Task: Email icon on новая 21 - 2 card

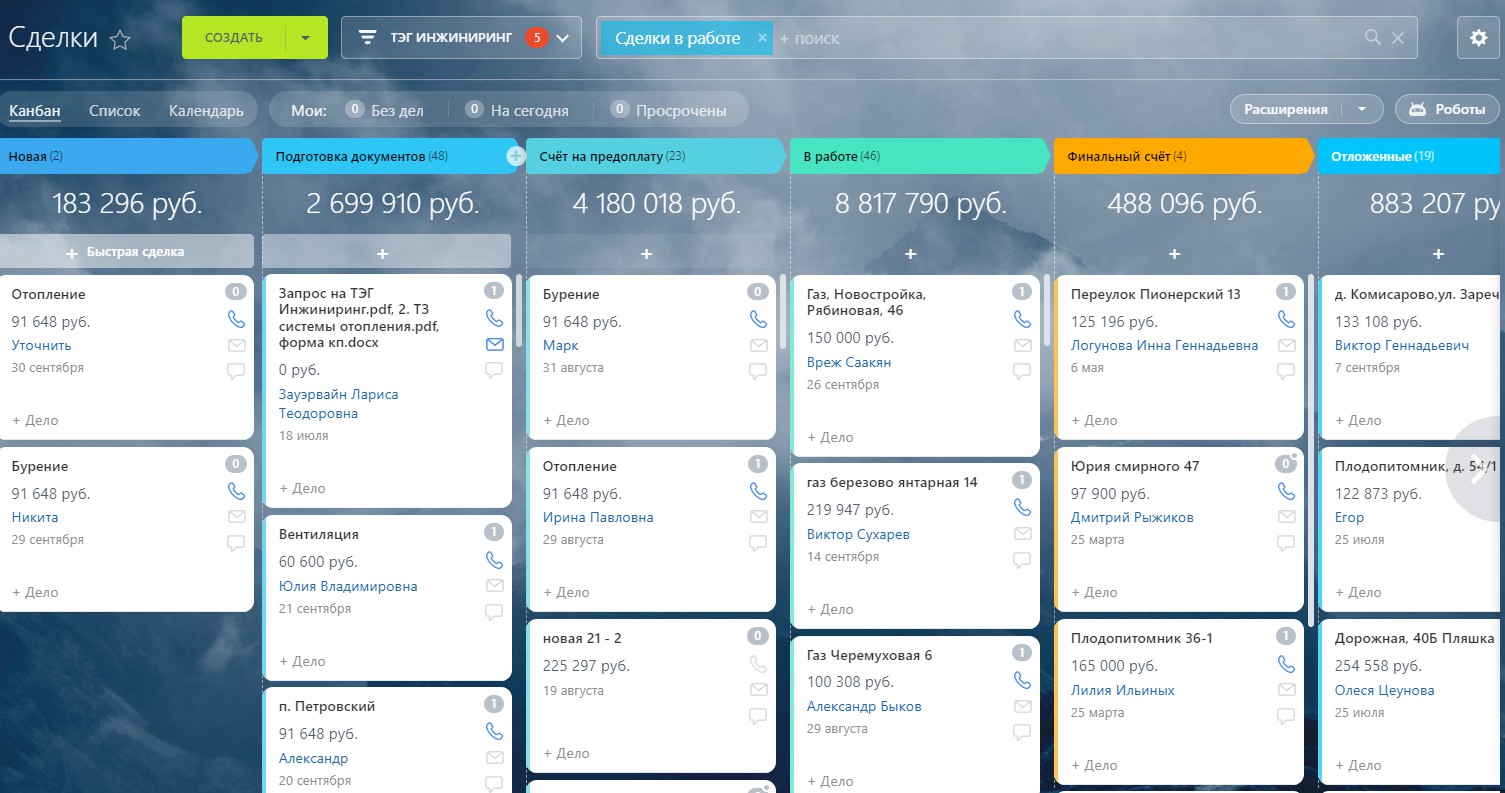Action: point(759,690)
